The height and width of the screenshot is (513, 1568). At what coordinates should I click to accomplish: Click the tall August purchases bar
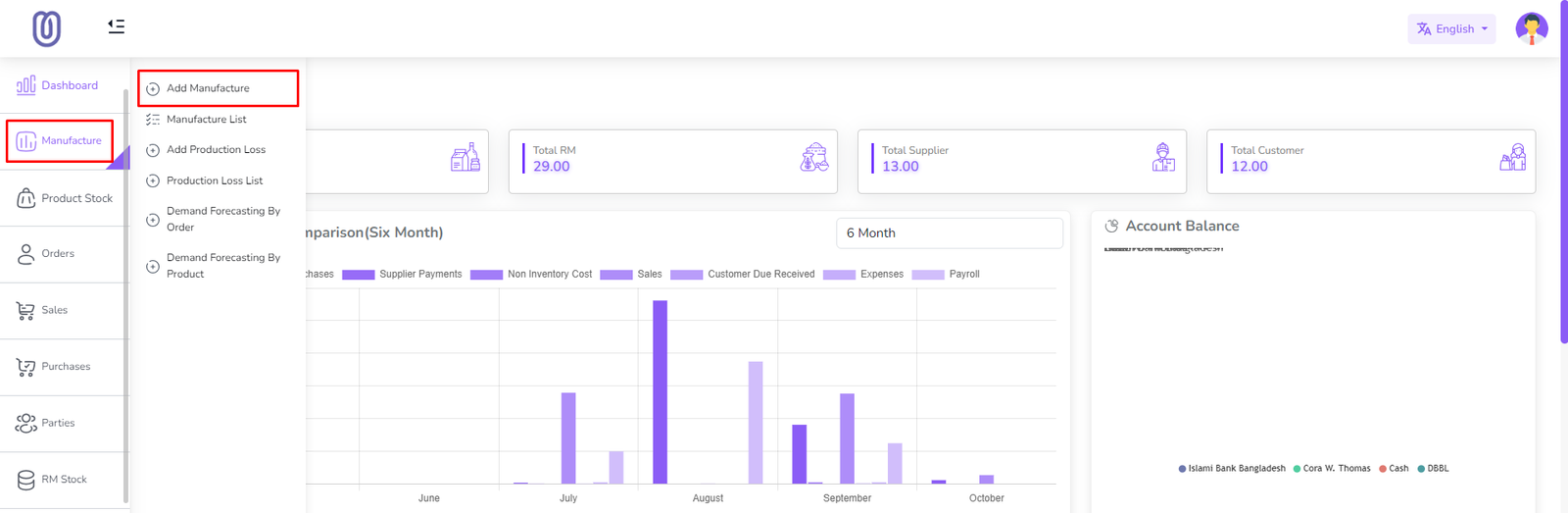pos(660,392)
